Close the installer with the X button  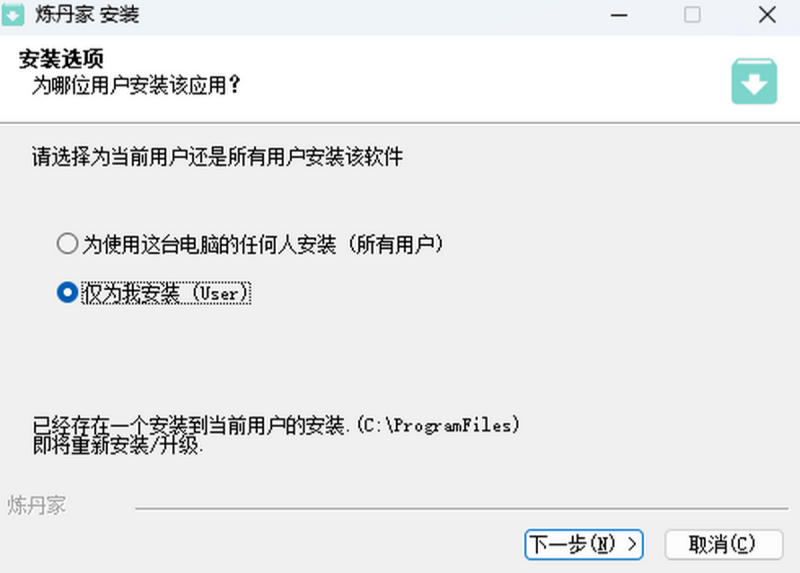coord(767,15)
